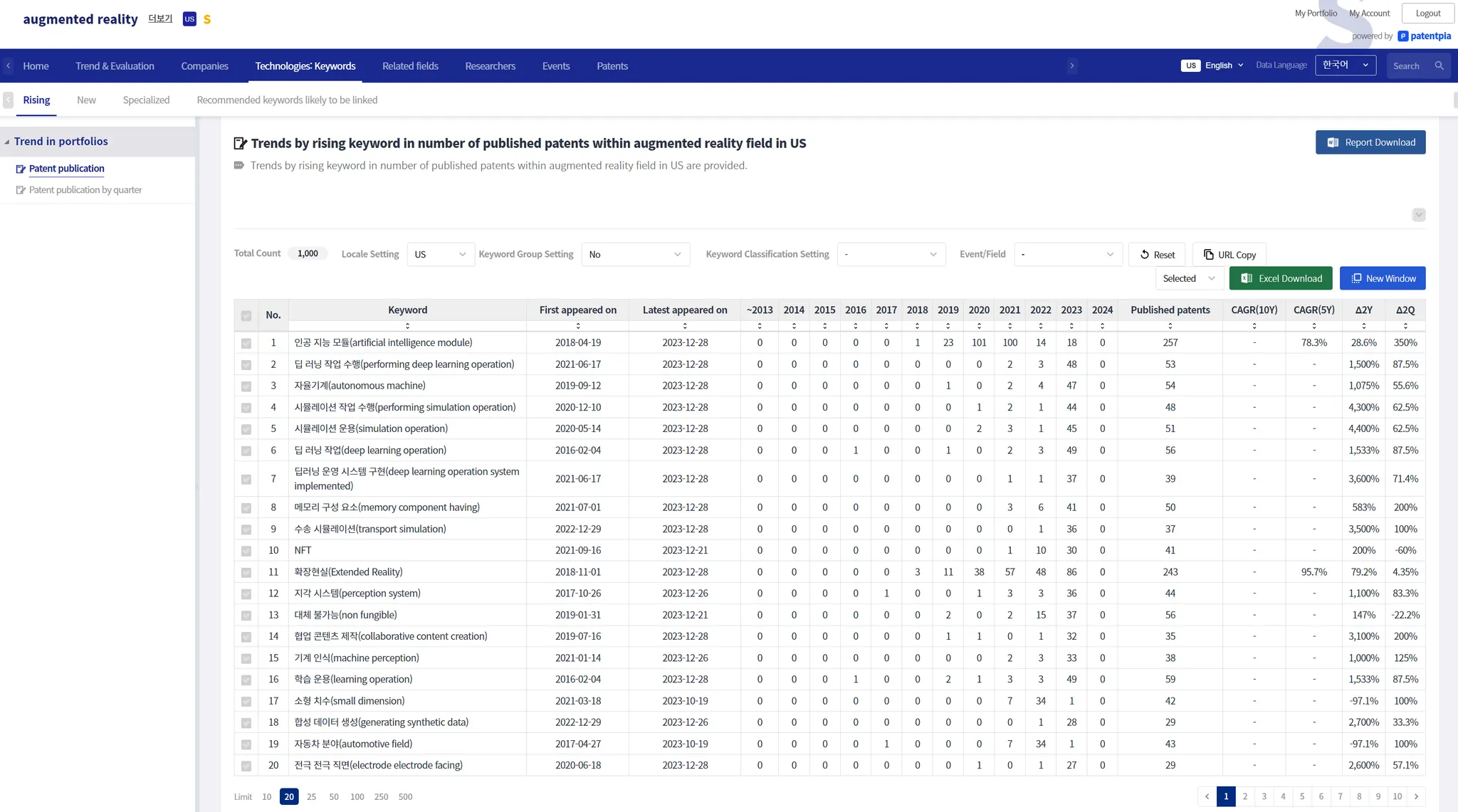Click the yellow S icon by the title
Viewport: 1458px width, 812px height.
tap(207, 19)
